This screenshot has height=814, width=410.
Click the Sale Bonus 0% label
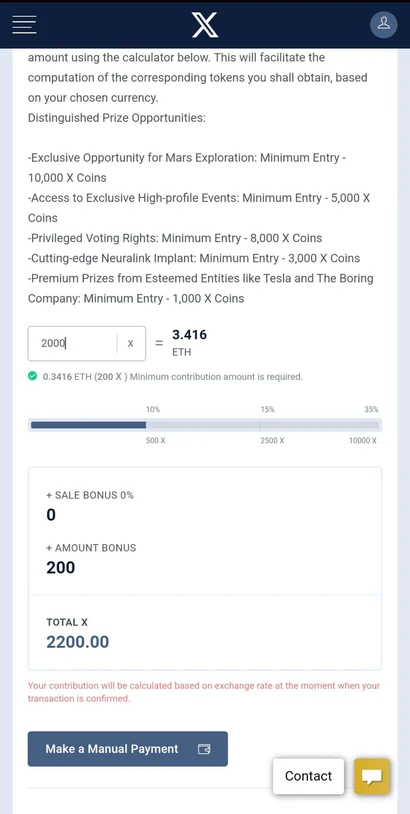(90, 495)
